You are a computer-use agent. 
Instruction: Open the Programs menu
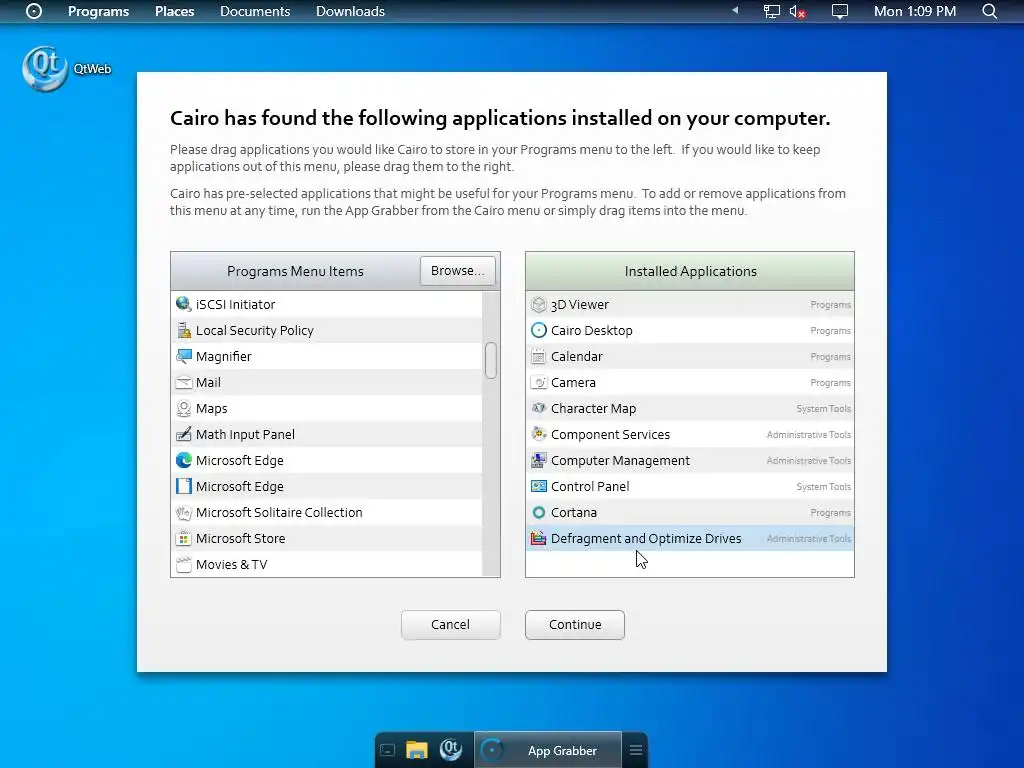pos(99,11)
